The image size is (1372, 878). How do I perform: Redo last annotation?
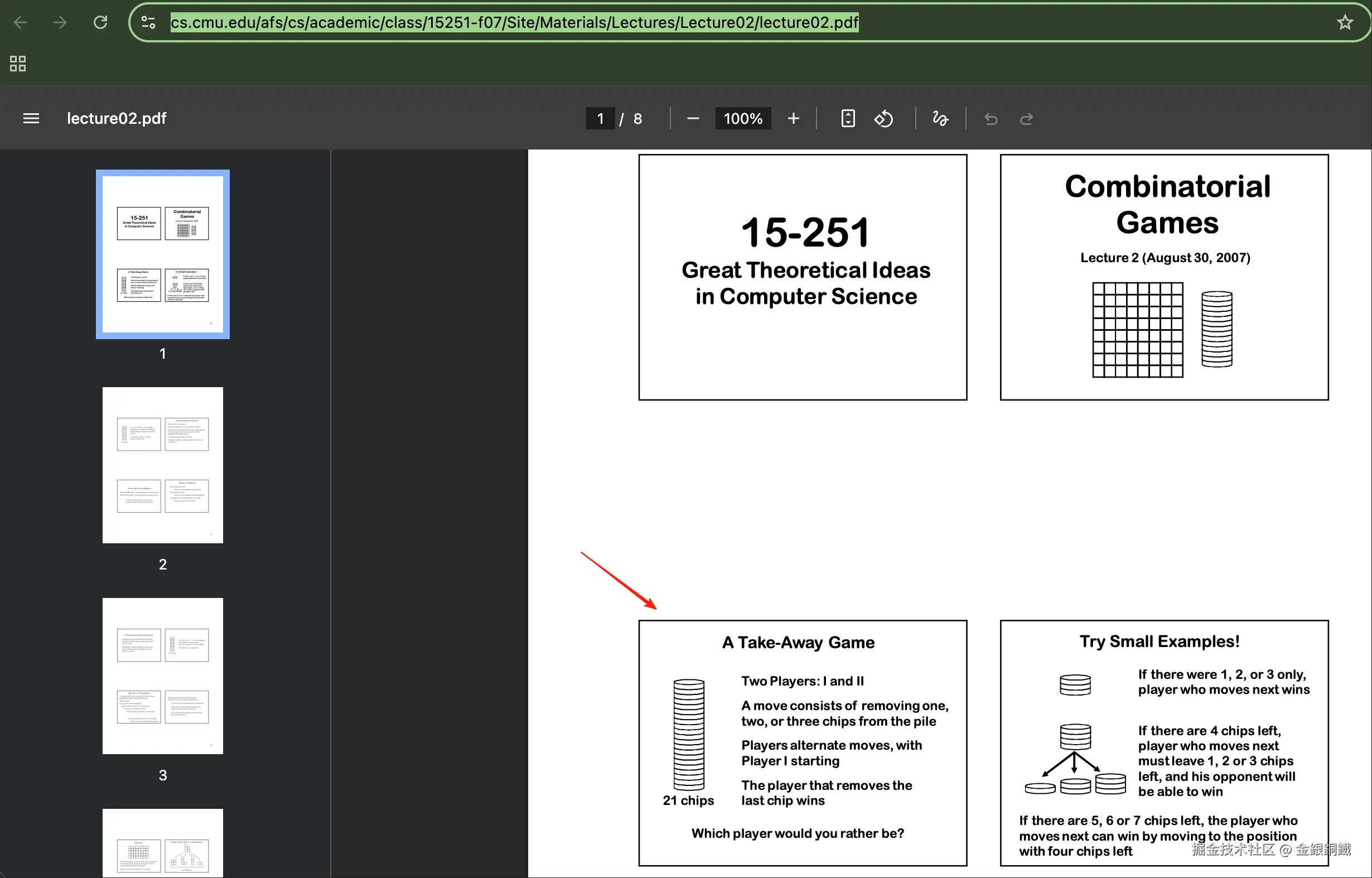(x=1026, y=119)
